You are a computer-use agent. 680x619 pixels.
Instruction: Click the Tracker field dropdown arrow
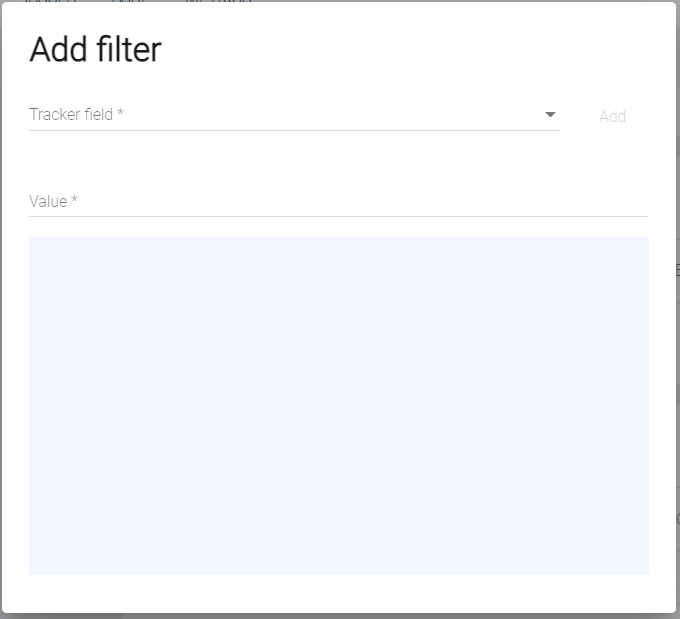pyautogui.click(x=550, y=115)
